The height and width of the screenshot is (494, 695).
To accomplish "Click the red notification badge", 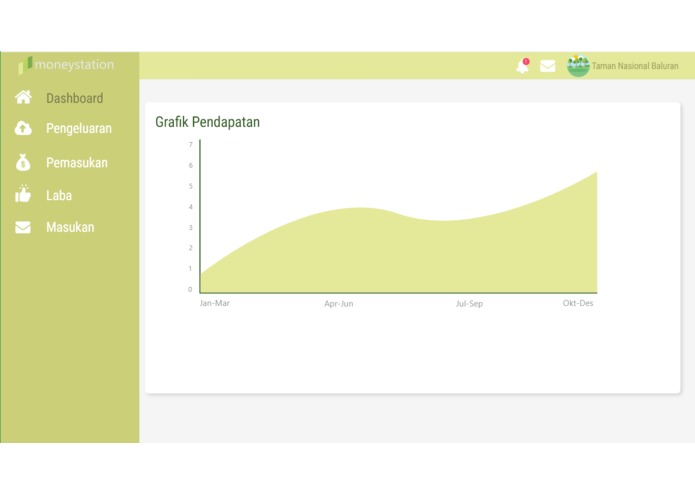I will pos(526,61).
